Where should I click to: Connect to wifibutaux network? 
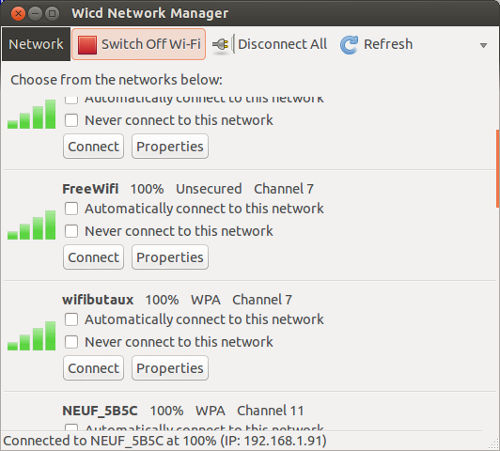click(93, 368)
